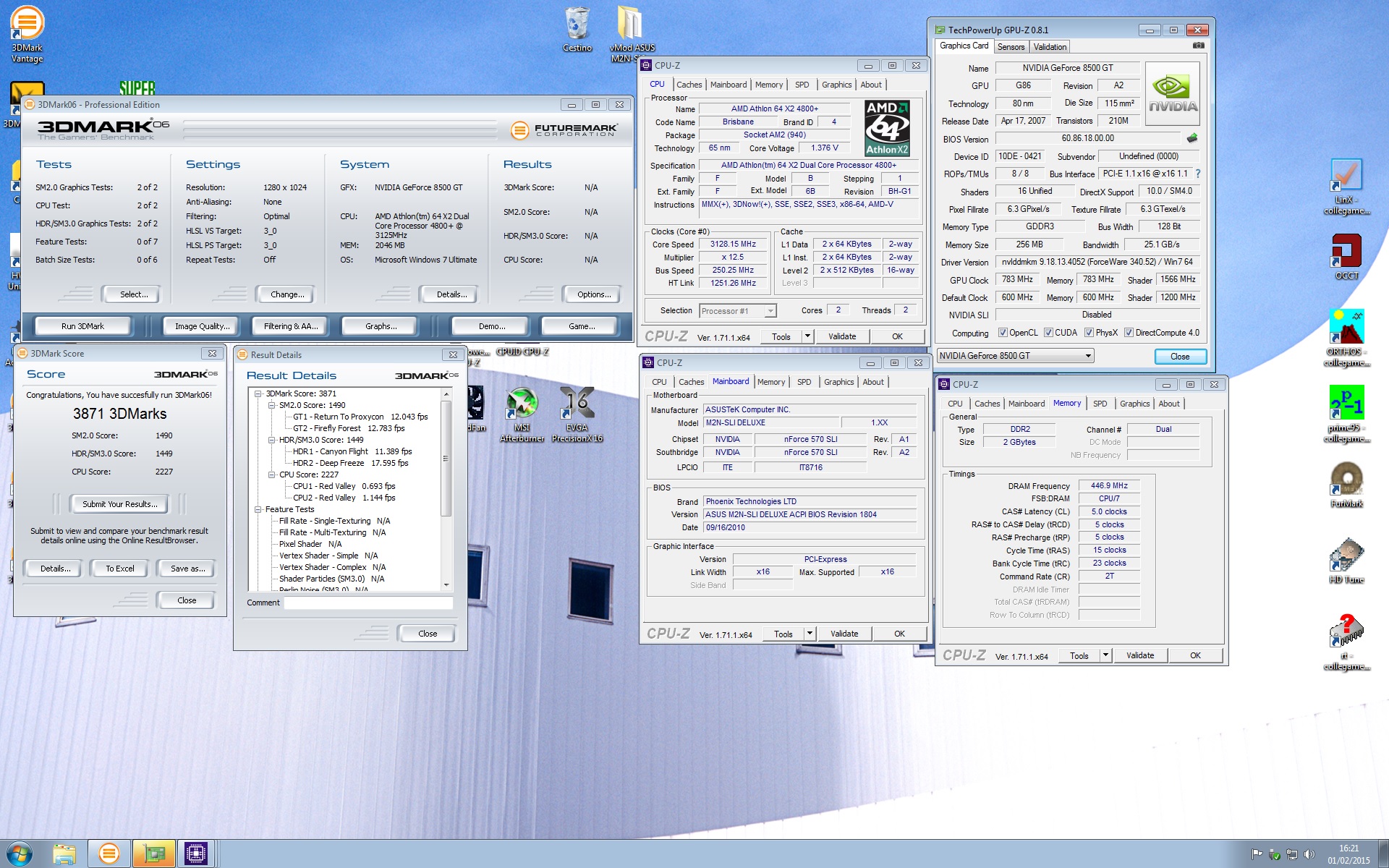
Task: Switch to GPU-Z taskbar button
Action: tap(153, 854)
